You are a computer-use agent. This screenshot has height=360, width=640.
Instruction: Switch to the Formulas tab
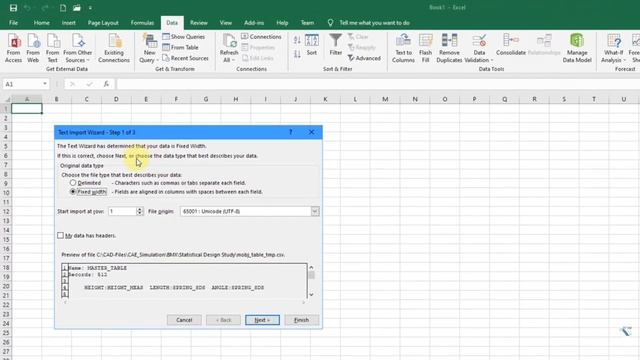pos(142,23)
